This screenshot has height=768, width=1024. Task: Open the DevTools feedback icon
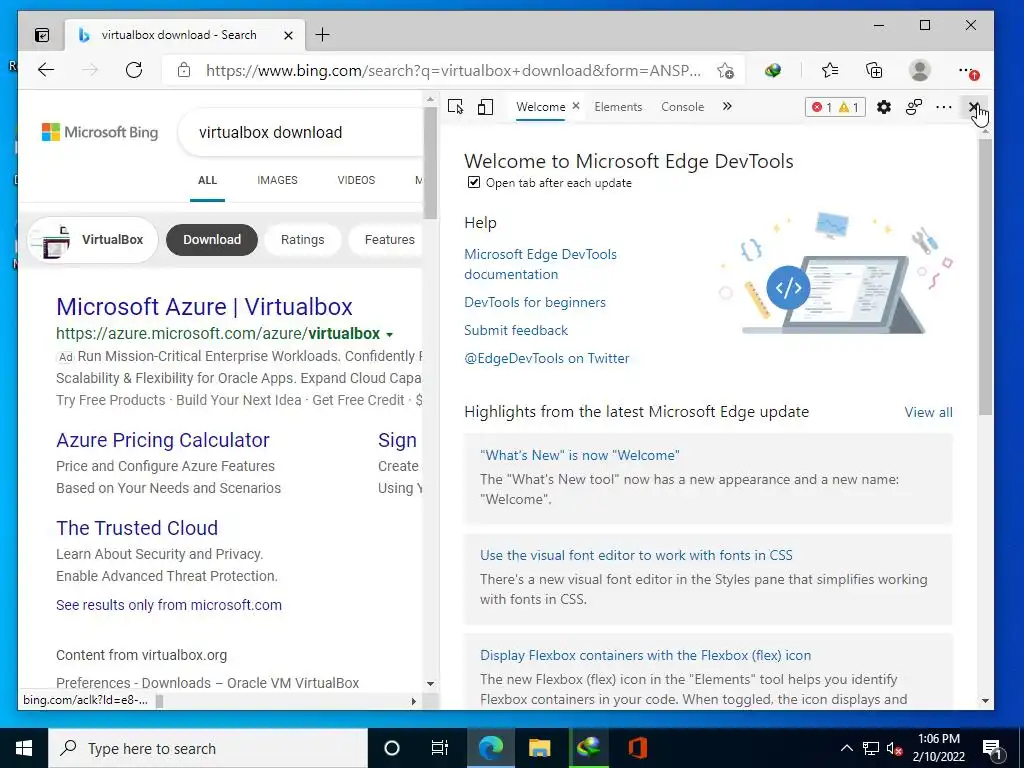point(914,106)
